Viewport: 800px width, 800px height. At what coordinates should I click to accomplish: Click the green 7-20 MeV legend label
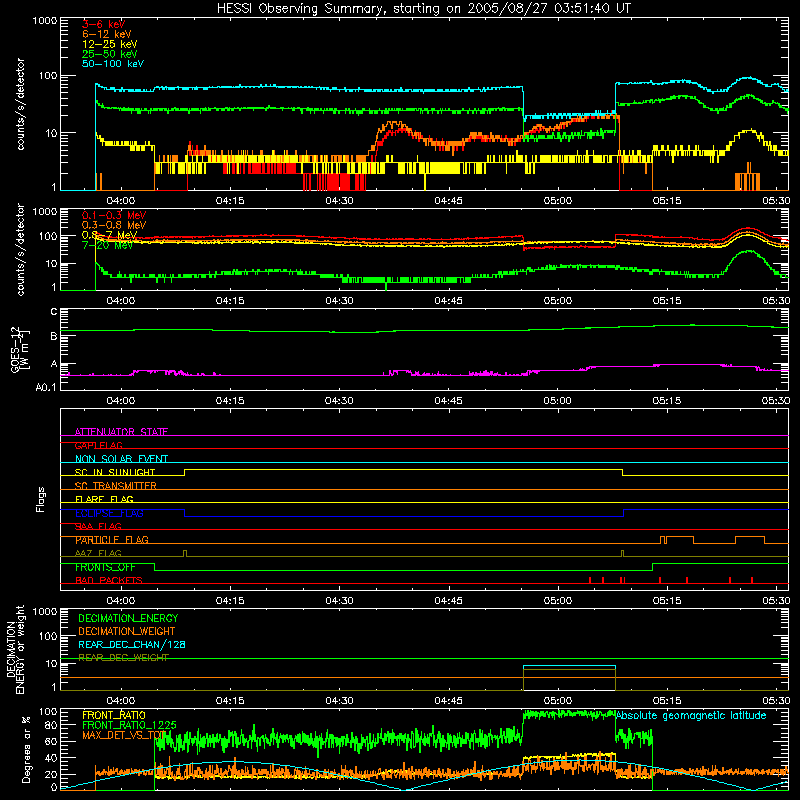pyautogui.click(x=107, y=245)
